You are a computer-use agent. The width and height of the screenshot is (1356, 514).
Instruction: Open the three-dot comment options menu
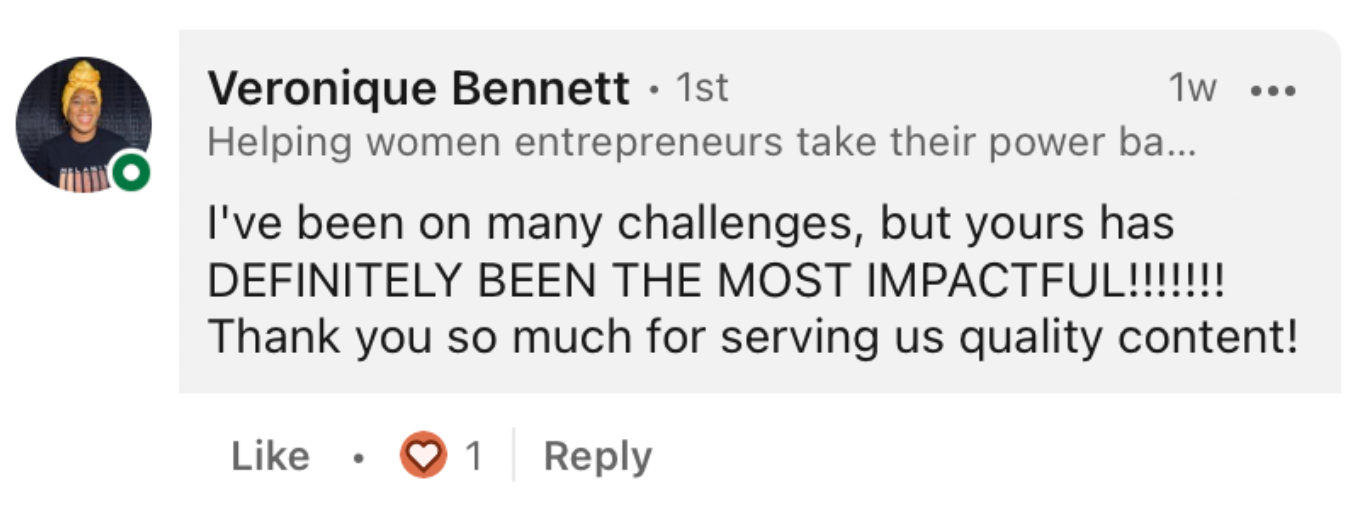1273,90
